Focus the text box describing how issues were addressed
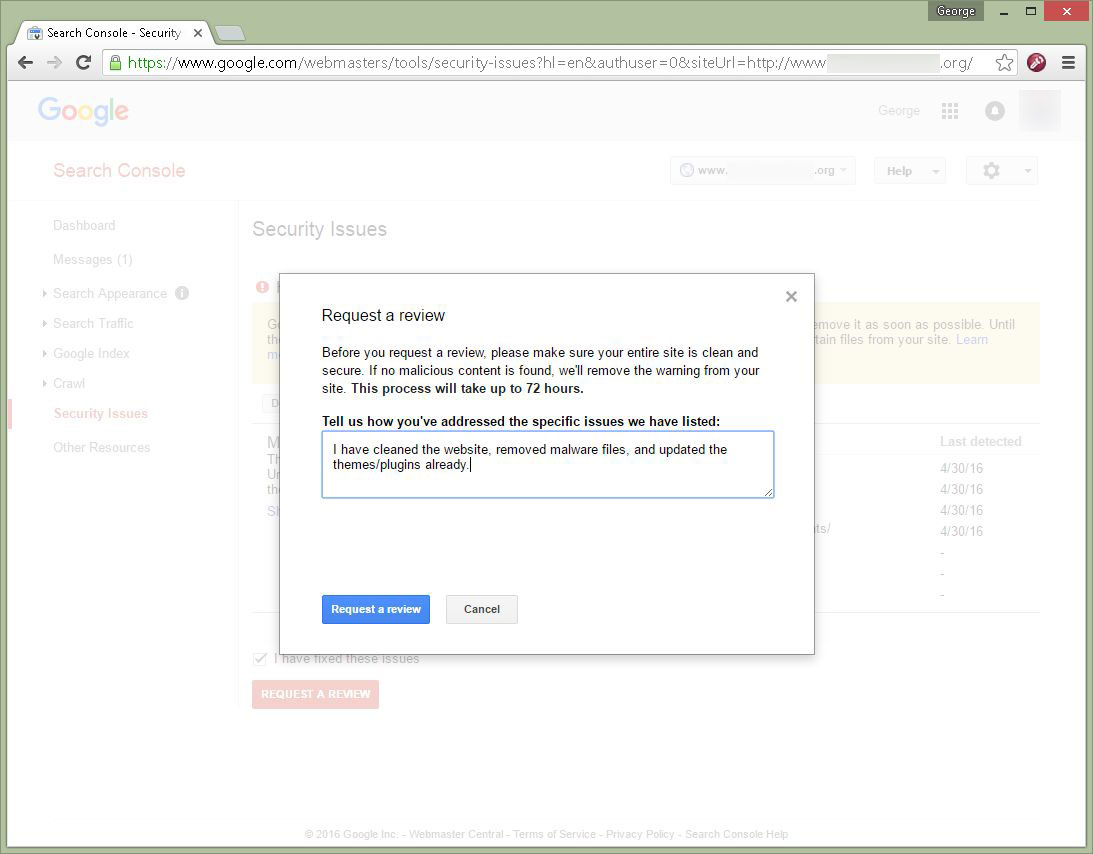This screenshot has height=854, width=1093. (x=548, y=464)
